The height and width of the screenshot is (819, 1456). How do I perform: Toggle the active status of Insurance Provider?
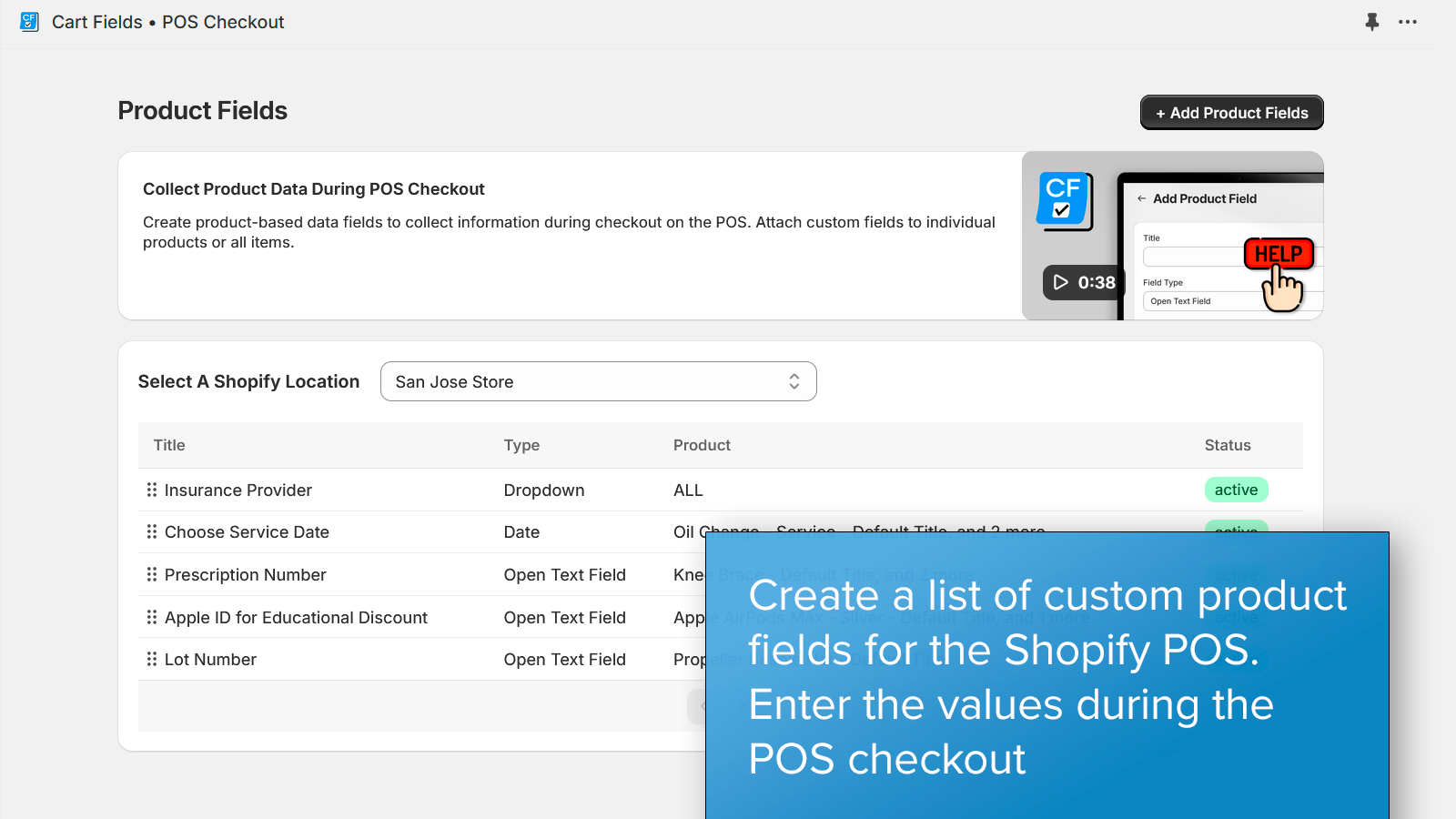tap(1236, 490)
